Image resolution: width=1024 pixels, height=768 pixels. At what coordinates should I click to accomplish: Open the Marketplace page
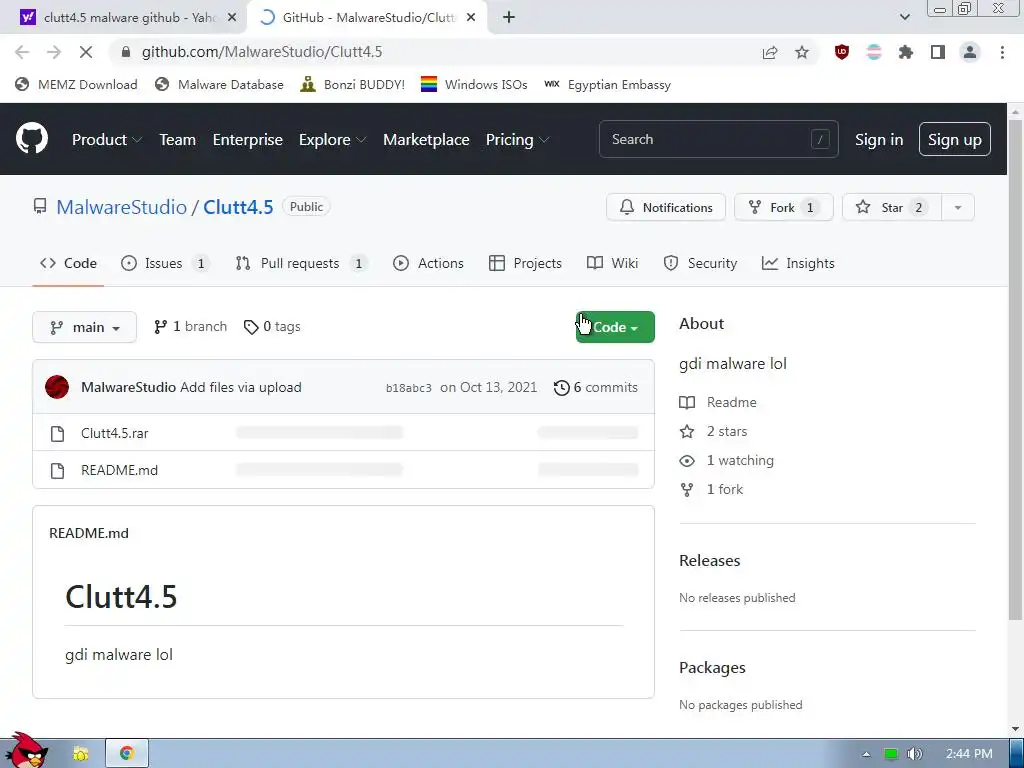coord(426,140)
